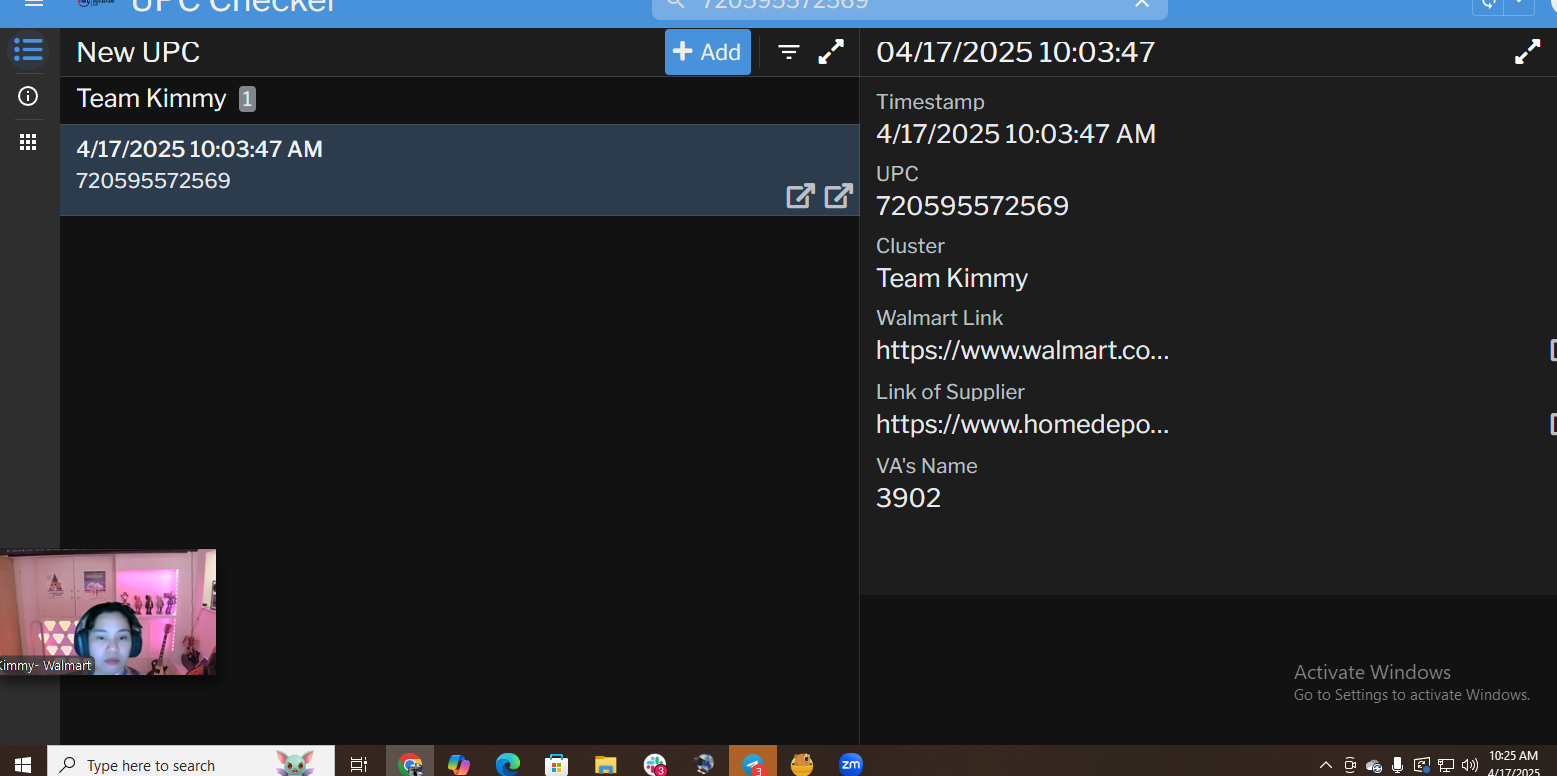Screen dimensions: 1557x776
Task: Open the list view in left sidebar
Action: click(x=28, y=50)
